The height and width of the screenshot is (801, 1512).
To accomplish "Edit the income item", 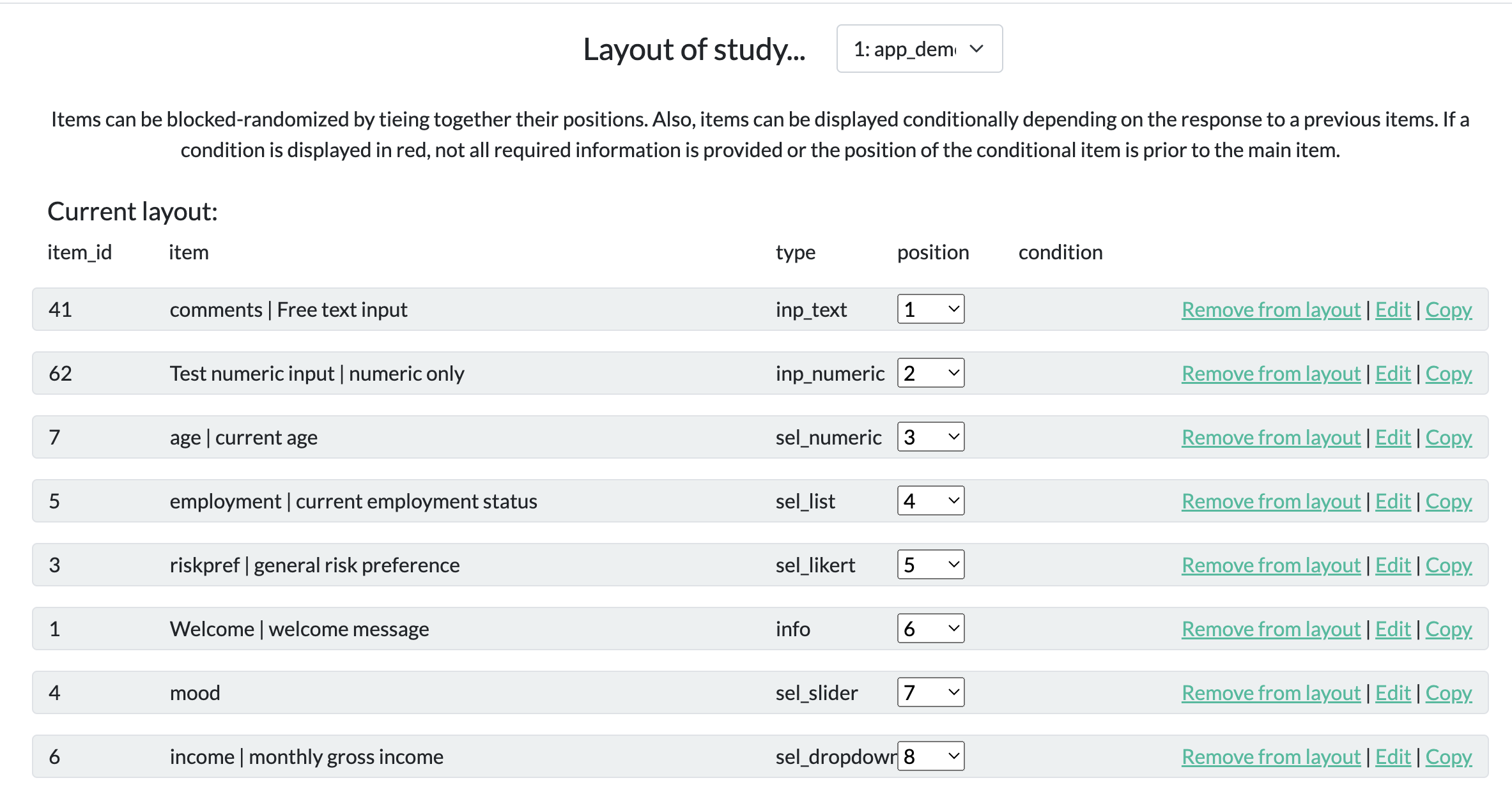I will click(1393, 757).
